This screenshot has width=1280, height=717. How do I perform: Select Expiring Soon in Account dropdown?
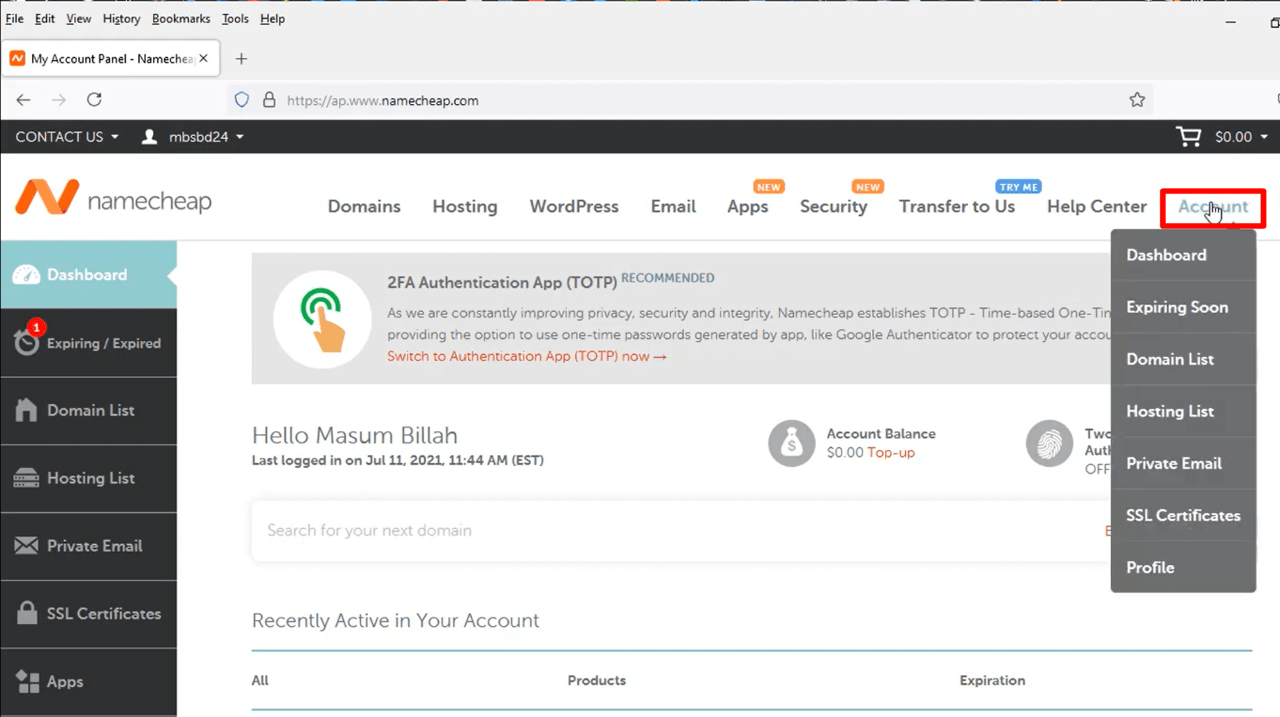pos(1183,307)
